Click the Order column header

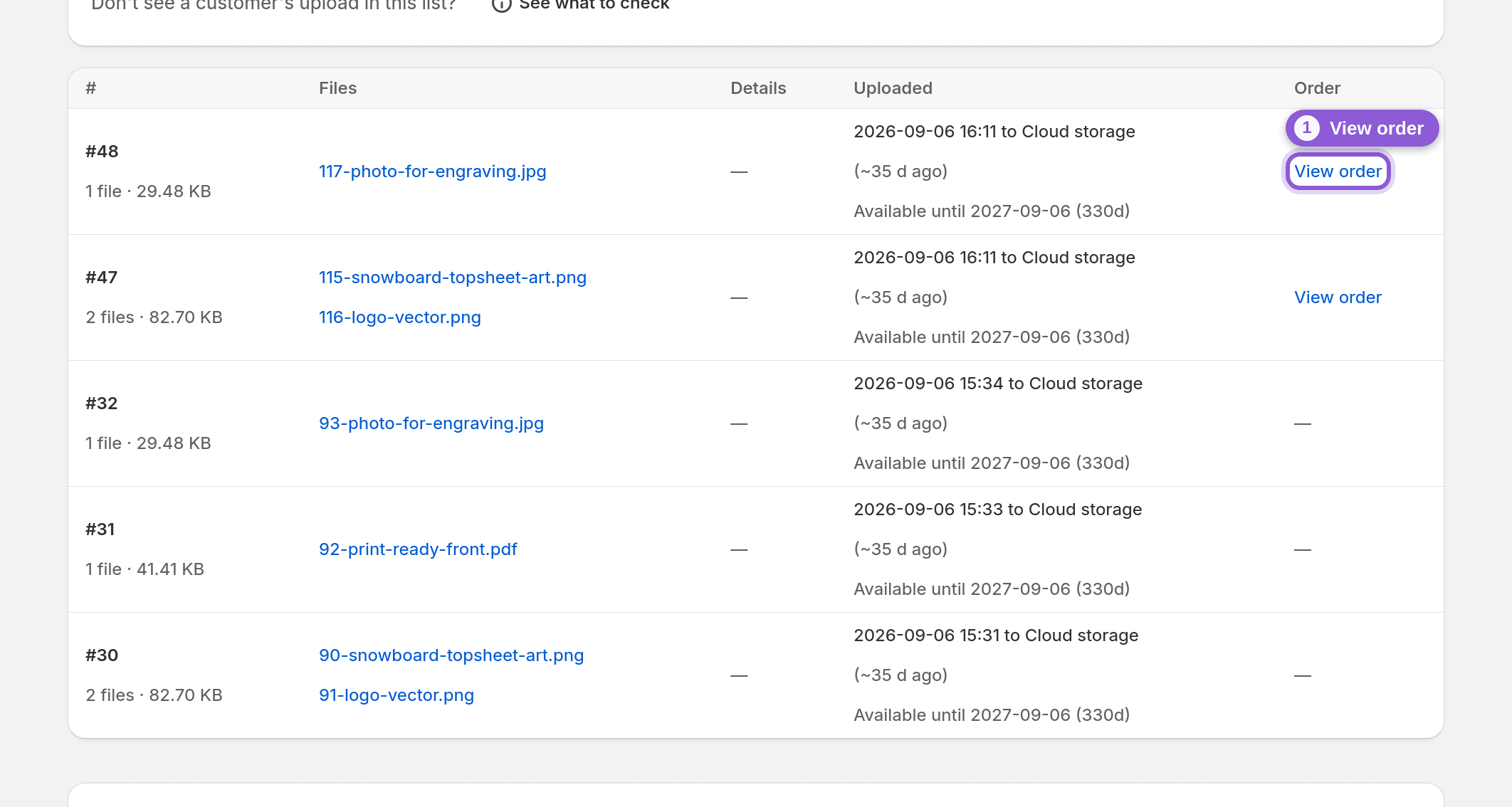[1317, 88]
